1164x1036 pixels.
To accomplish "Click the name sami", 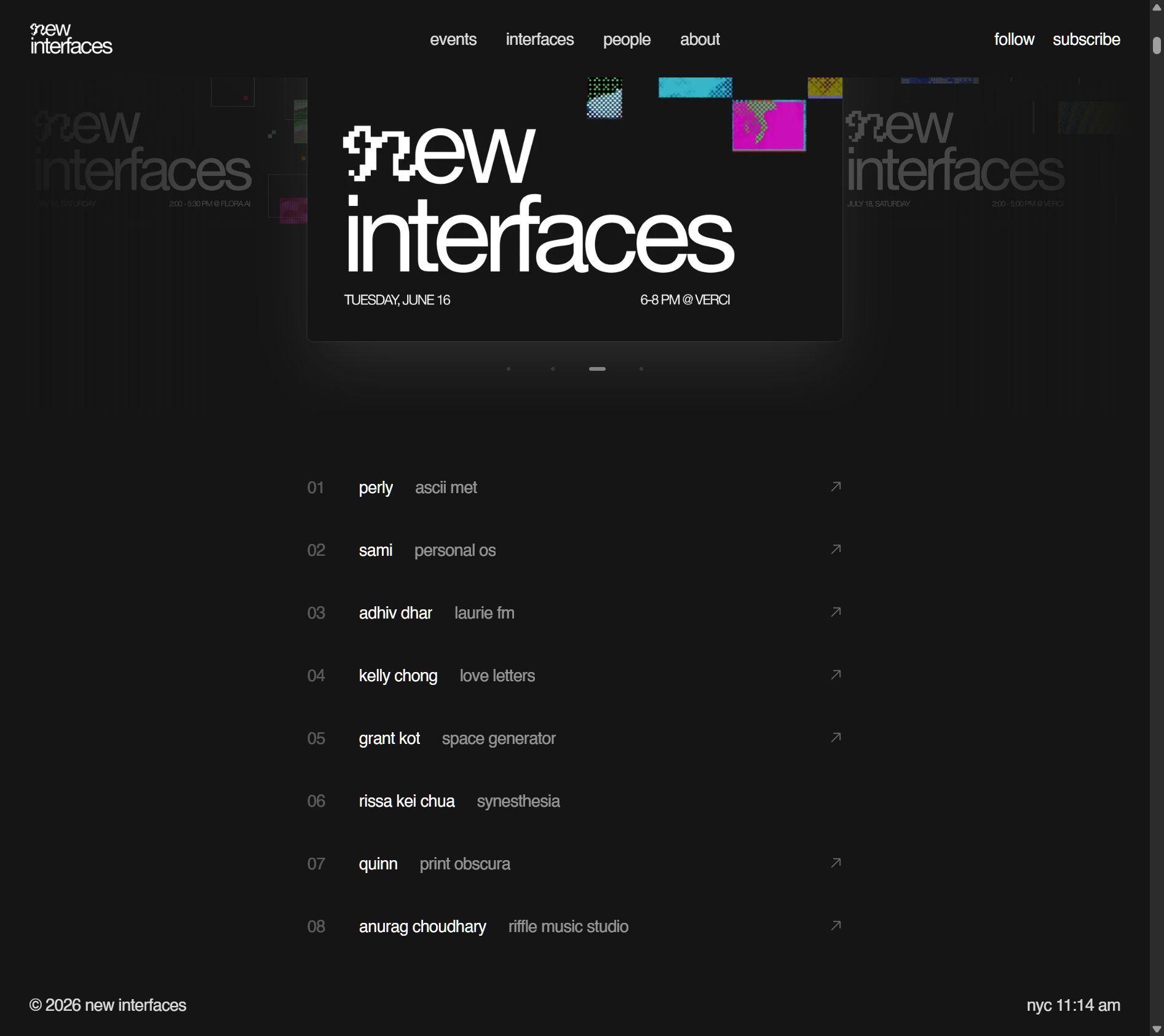I will click(x=376, y=550).
